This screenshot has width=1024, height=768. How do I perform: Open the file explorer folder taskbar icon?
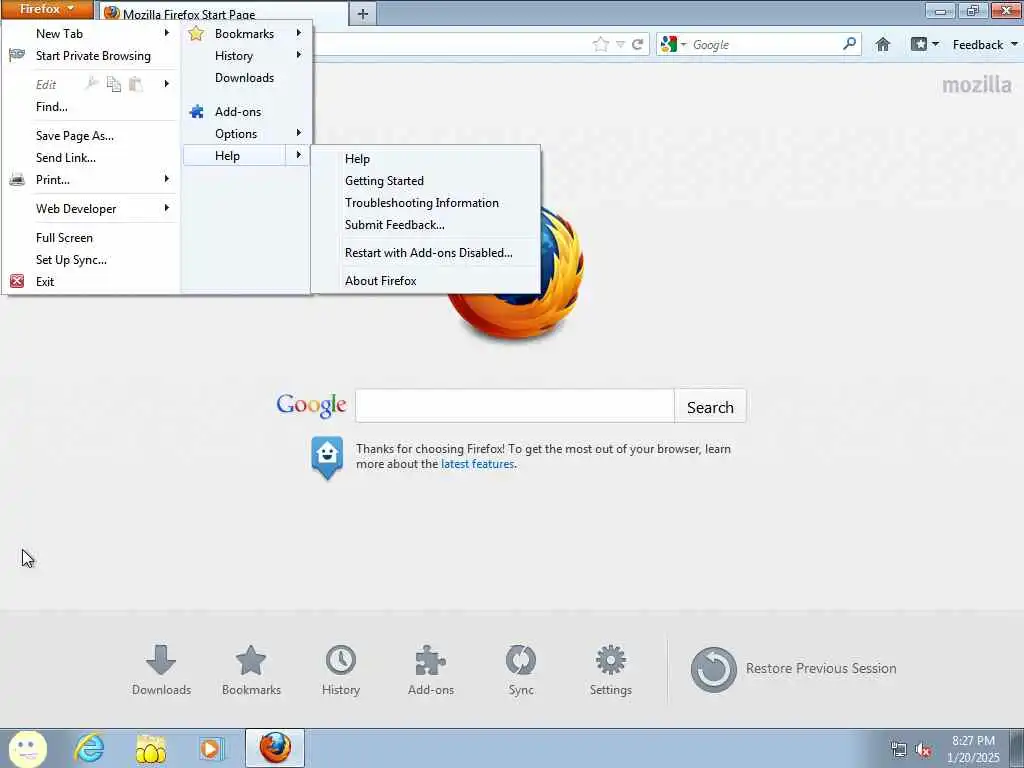click(150, 748)
